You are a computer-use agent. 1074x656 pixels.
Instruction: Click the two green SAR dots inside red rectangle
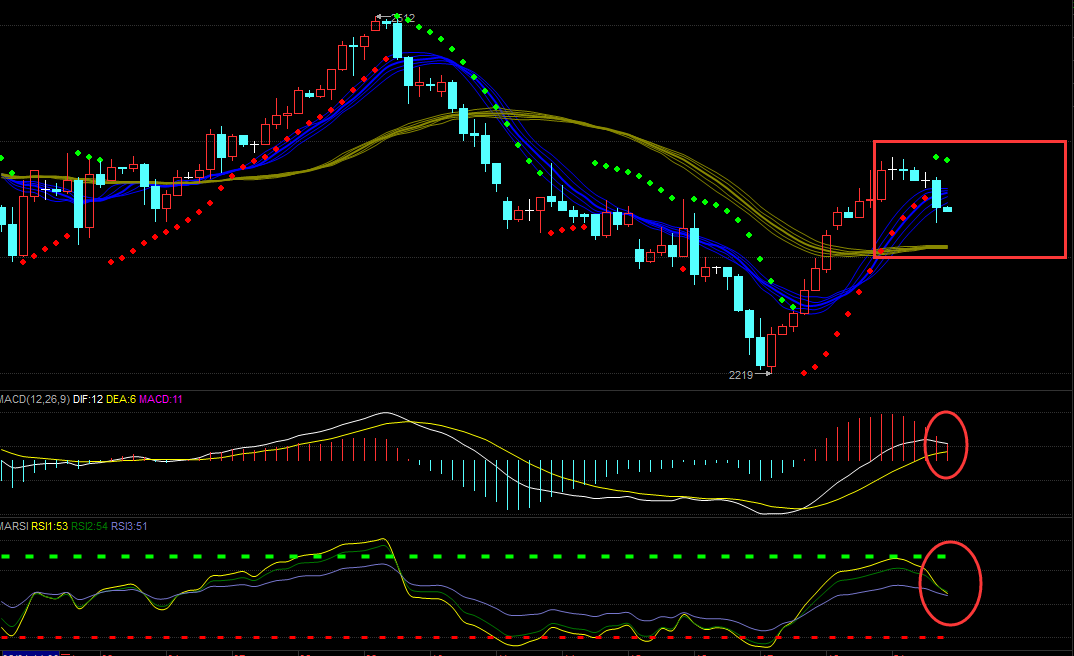[x=942, y=159]
